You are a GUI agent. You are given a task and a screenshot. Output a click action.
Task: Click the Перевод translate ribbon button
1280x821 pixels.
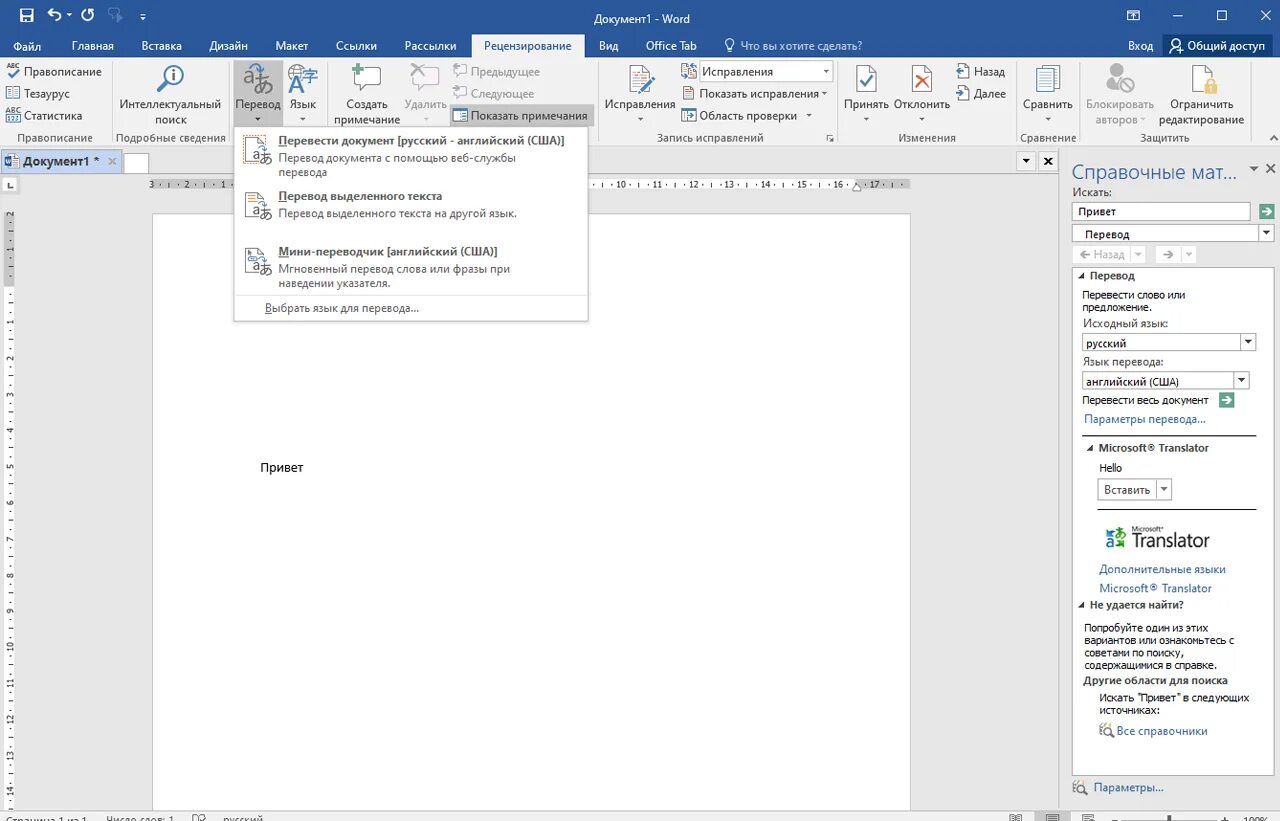pos(258,95)
